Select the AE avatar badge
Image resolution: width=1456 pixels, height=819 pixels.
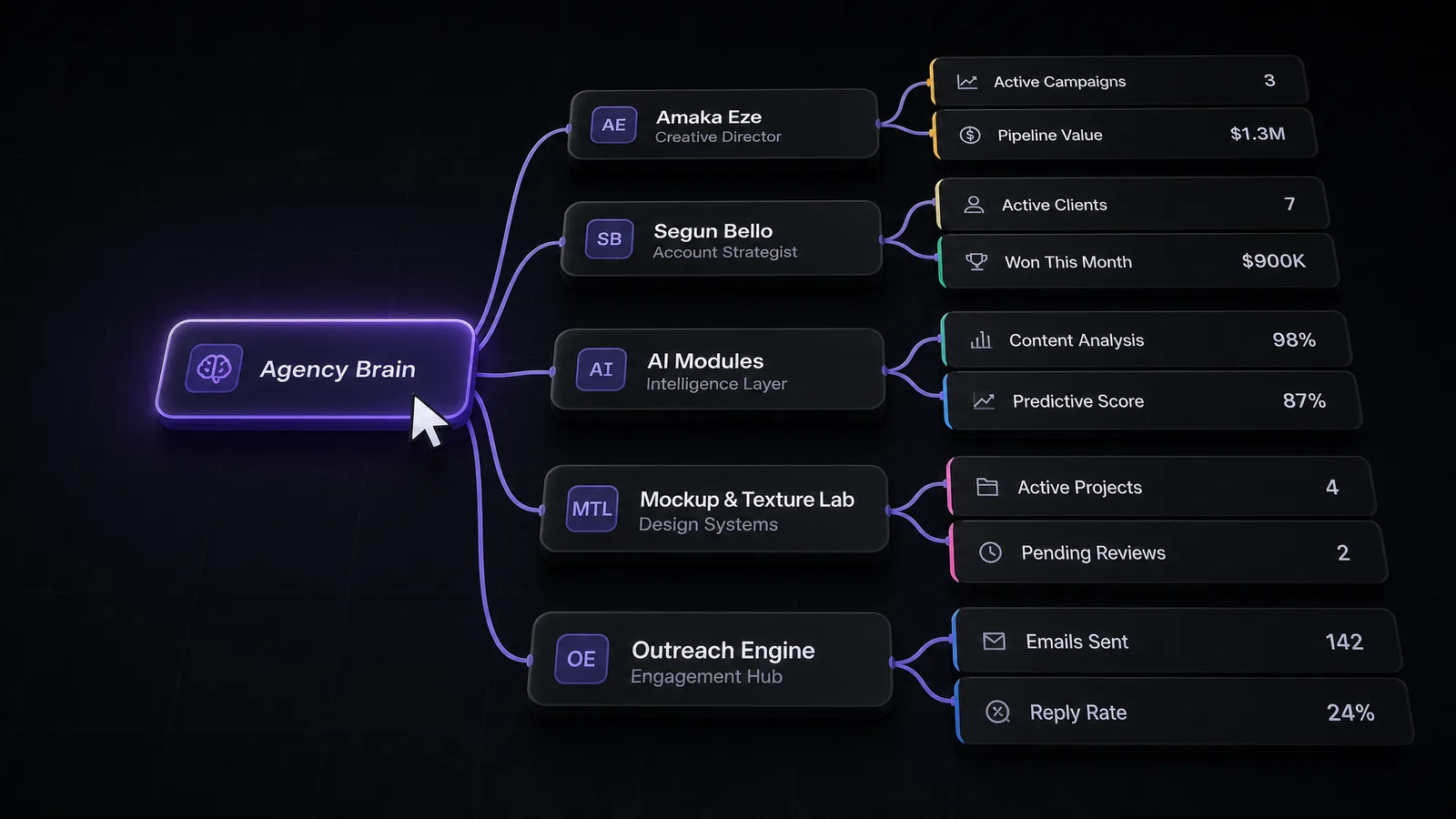click(x=614, y=125)
